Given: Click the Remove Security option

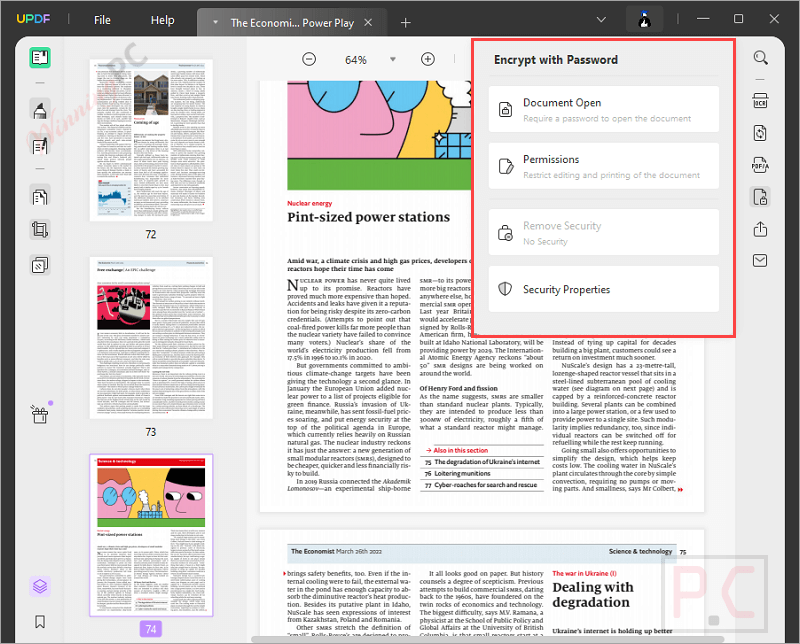Looking at the screenshot, I should tap(604, 232).
